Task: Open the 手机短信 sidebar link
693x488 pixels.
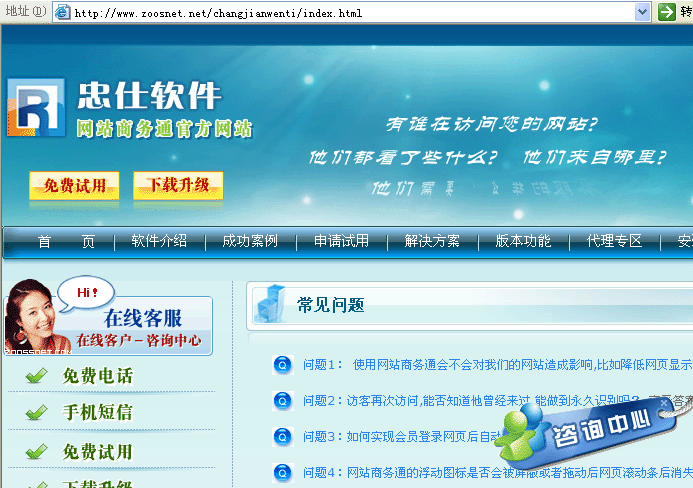Action: point(97,412)
